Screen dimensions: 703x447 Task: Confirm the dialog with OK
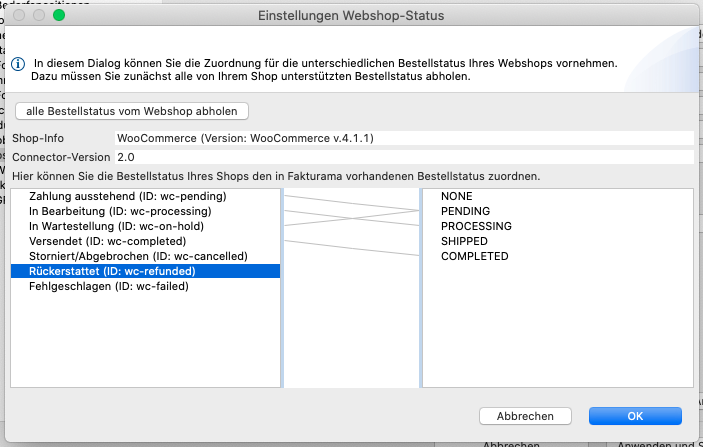[635, 416]
